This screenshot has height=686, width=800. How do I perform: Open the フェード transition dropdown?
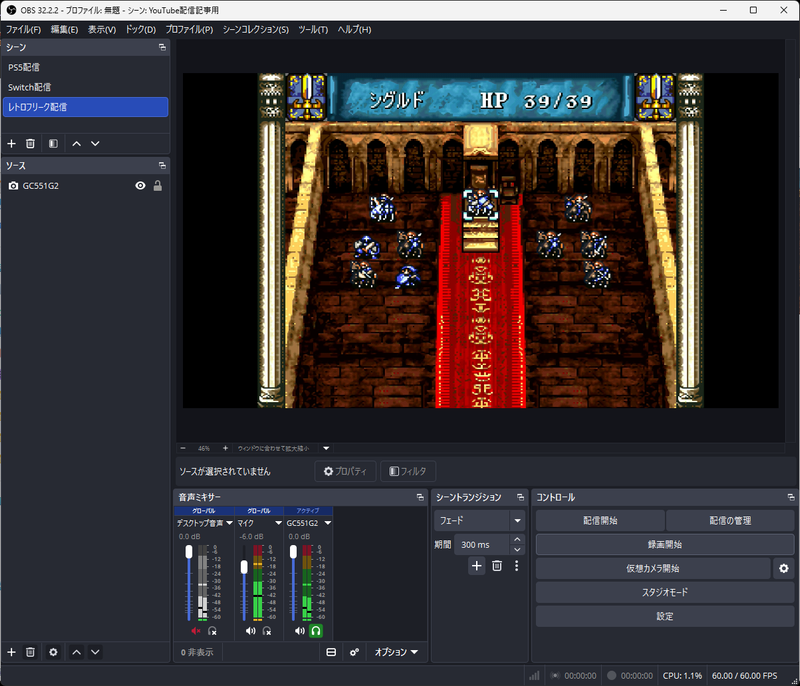(x=479, y=521)
